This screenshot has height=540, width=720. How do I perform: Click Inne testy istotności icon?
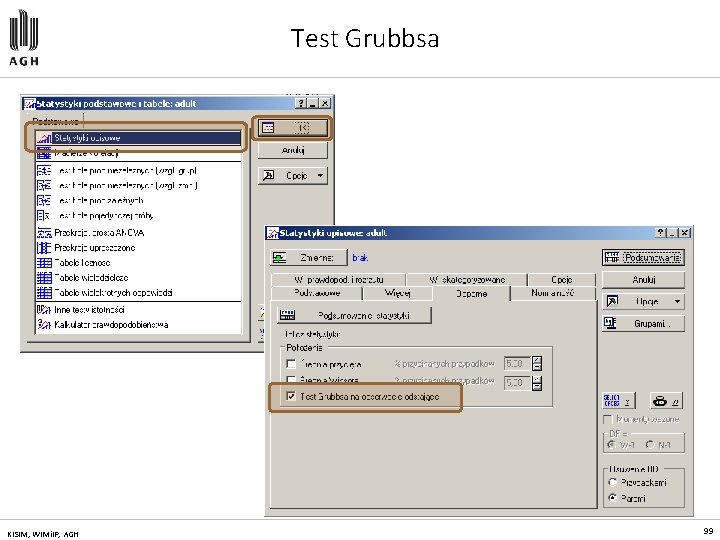coord(44,310)
